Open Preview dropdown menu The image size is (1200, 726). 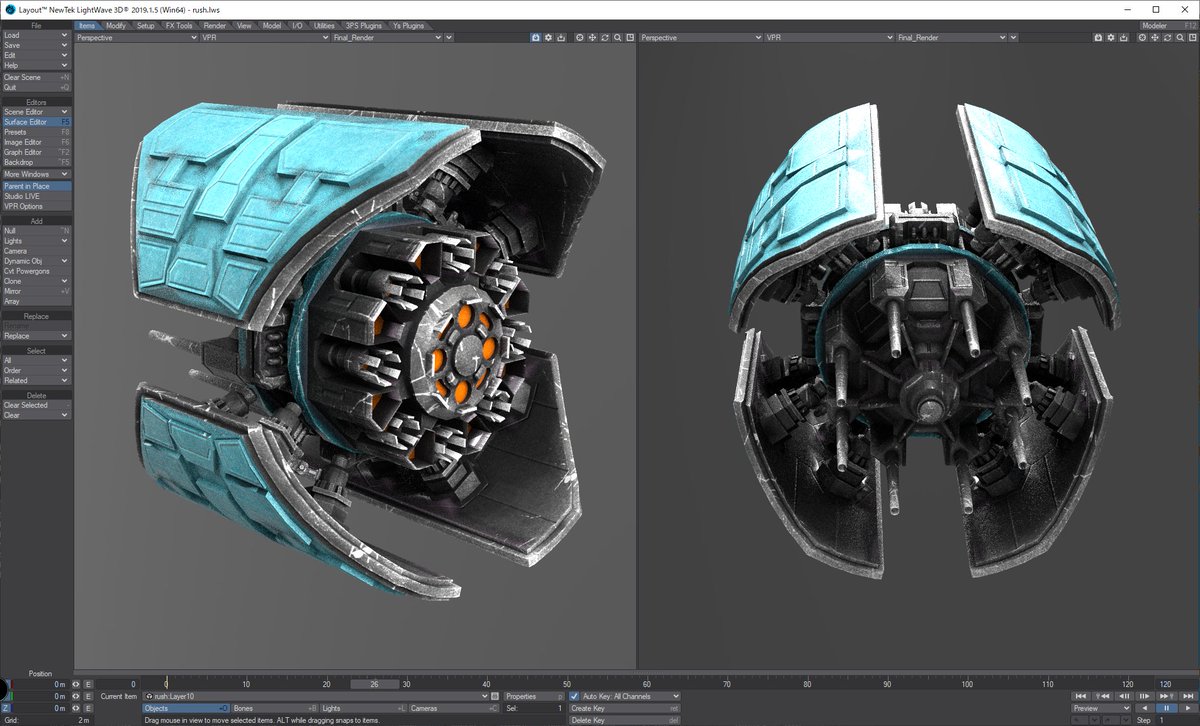click(1101, 708)
